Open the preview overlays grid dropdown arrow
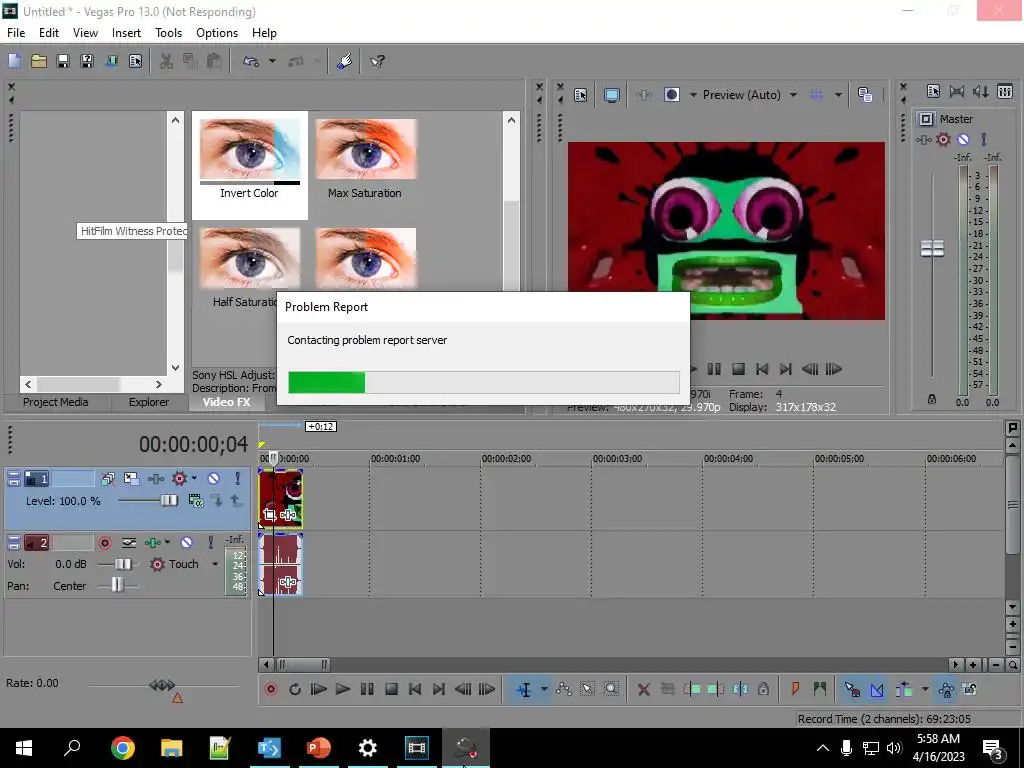Image resolution: width=1024 pixels, height=768 pixels. click(x=838, y=95)
